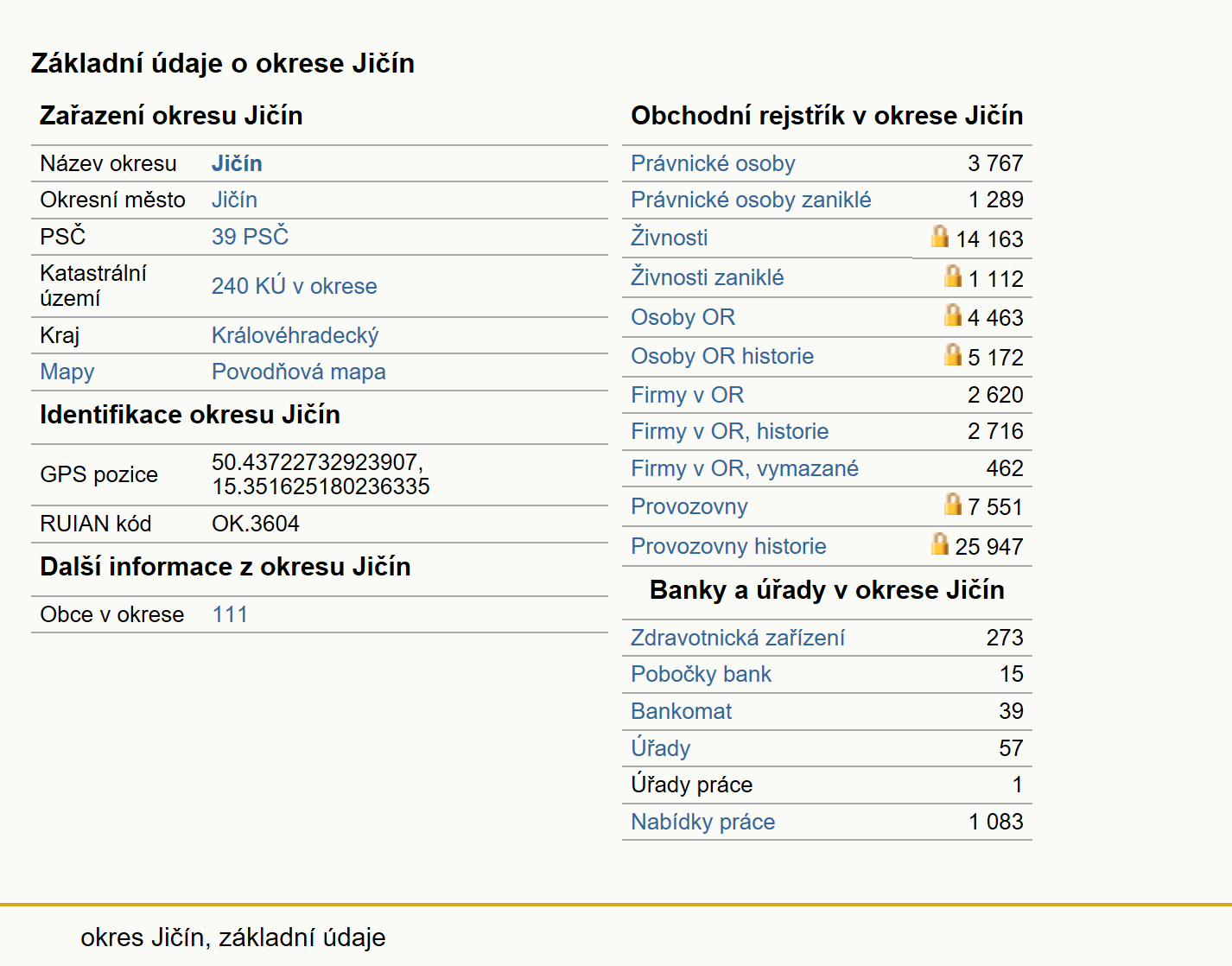The width and height of the screenshot is (1232, 966).
Task: Open the Právnické osoby link
Action: click(713, 163)
